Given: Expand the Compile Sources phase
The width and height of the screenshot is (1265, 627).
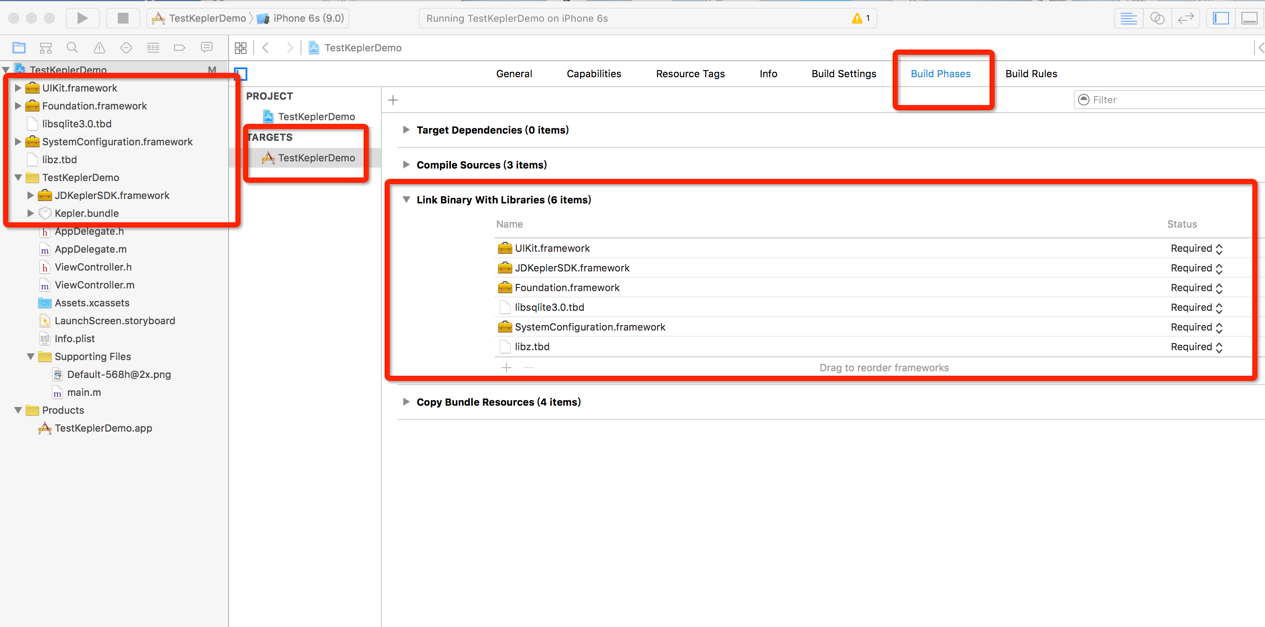Looking at the screenshot, I should click(x=406, y=165).
